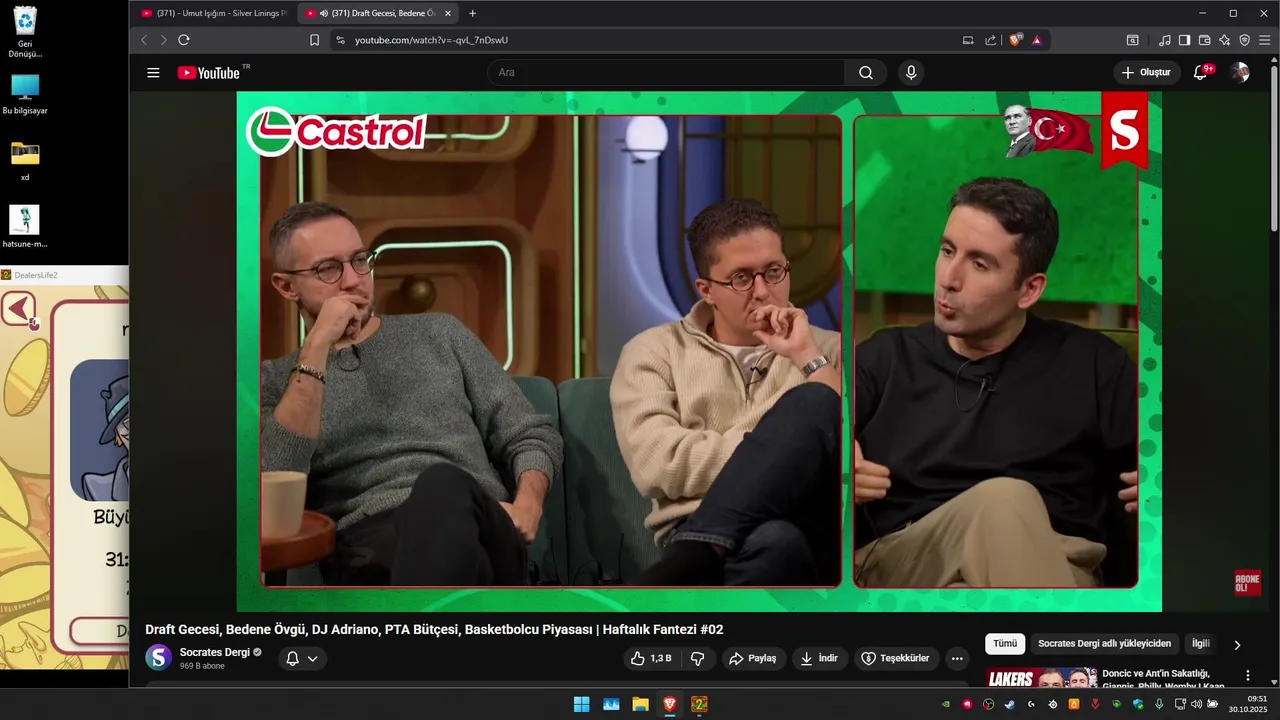Reload the page in the browser
The height and width of the screenshot is (720, 1280).
click(184, 40)
